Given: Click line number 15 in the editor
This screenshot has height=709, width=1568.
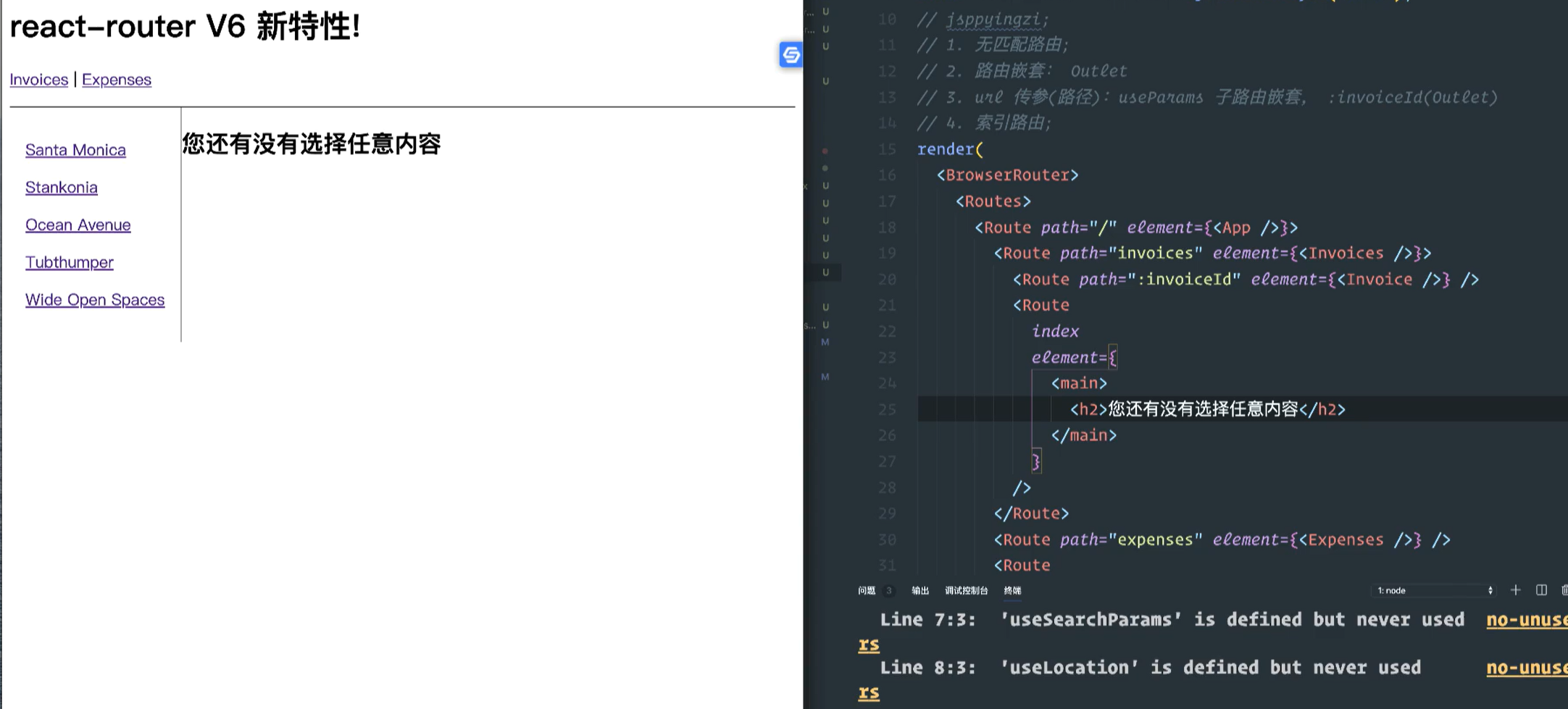Looking at the screenshot, I should [887, 149].
